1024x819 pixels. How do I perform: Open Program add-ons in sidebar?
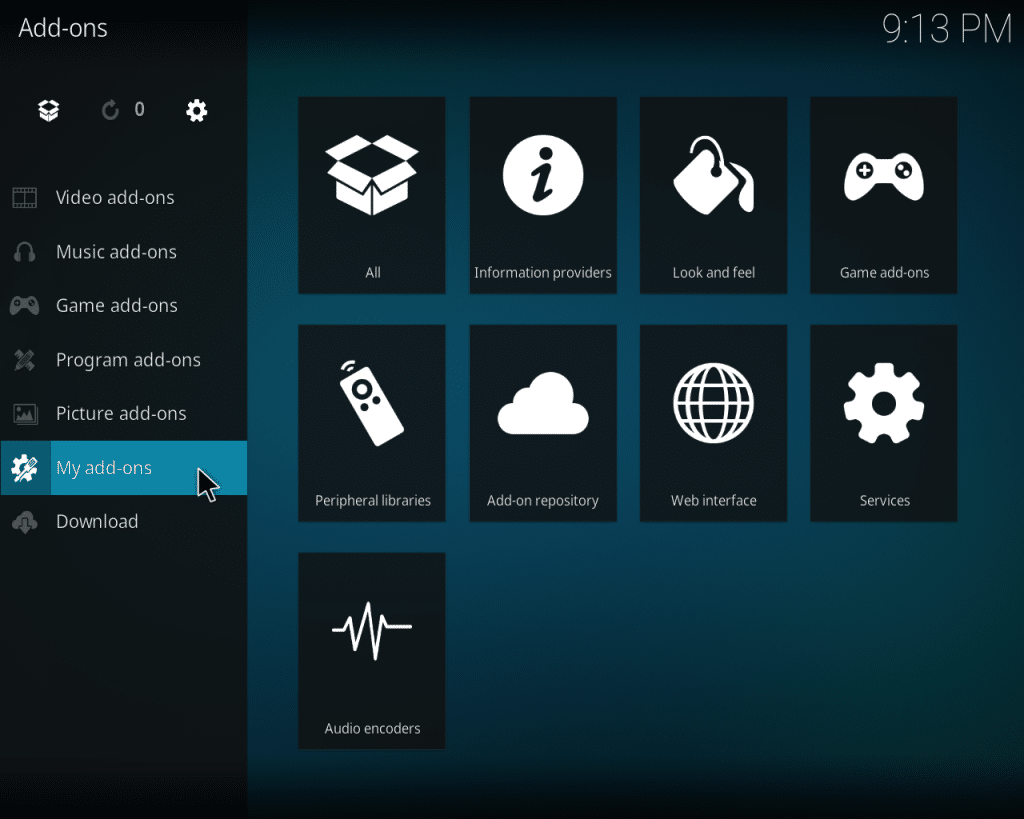click(128, 360)
